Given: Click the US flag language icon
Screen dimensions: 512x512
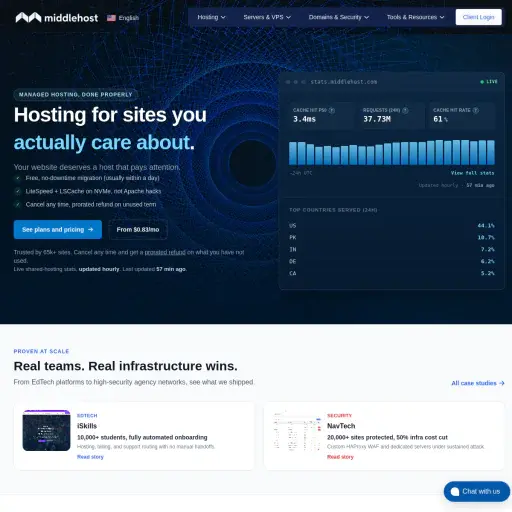Looking at the screenshot, I should (111, 18).
